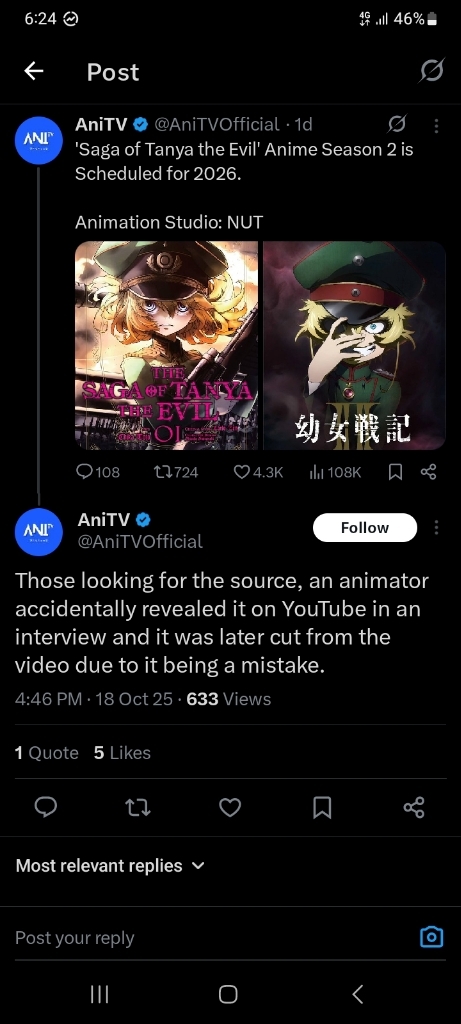Like the tweet with 4.3K likes
This screenshot has width=461, height=1024.
(258, 472)
